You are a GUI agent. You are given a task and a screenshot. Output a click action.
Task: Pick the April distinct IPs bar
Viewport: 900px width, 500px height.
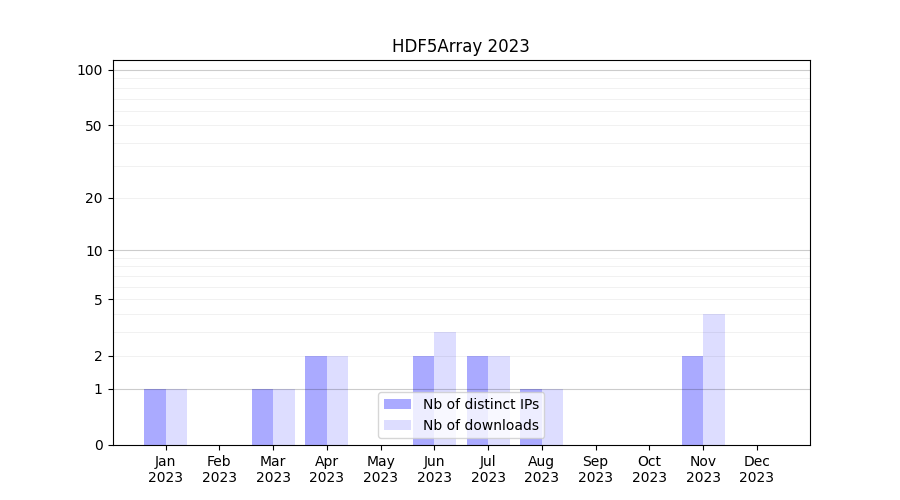(316, 400)
